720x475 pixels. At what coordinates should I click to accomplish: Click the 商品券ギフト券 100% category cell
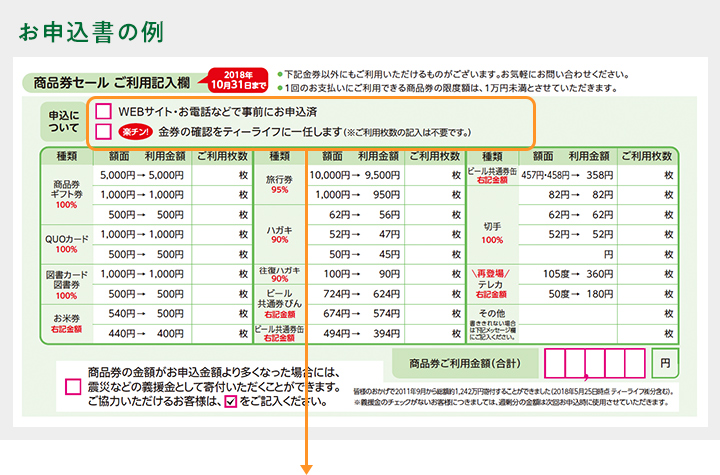point(67,195)
